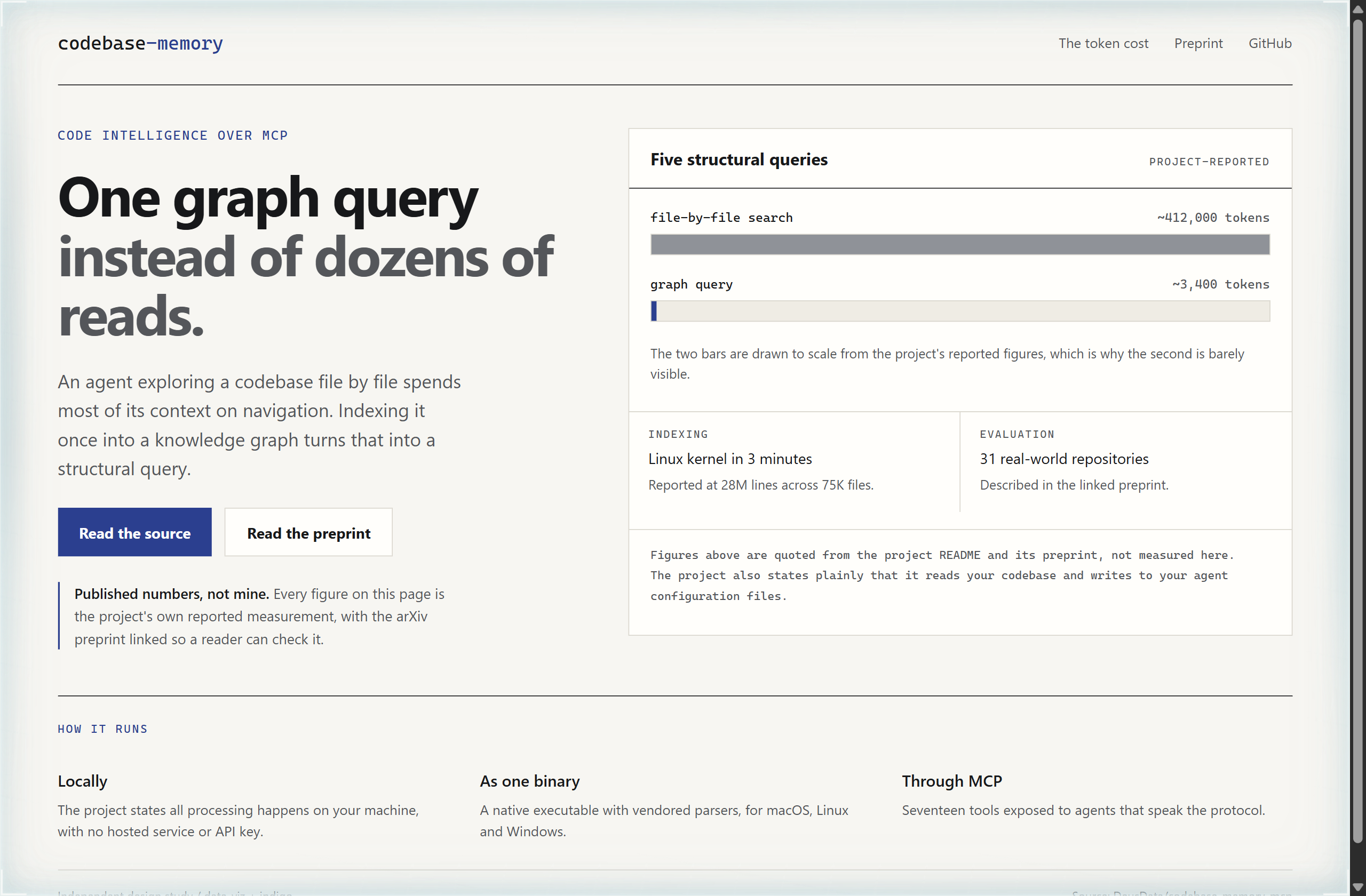Image resolution: width=1366 pixels, height=896 pixels.
Task: Click the file-by-file search gray bar
Action: click(959, 244)
